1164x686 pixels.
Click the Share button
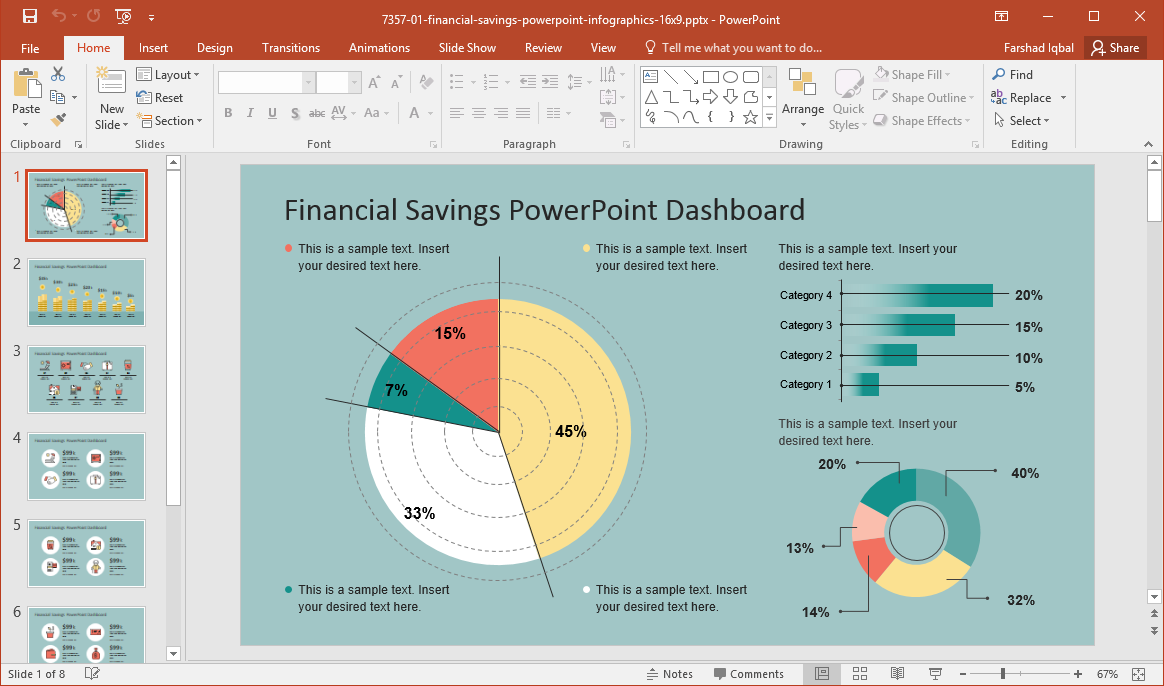point(1115,48)
